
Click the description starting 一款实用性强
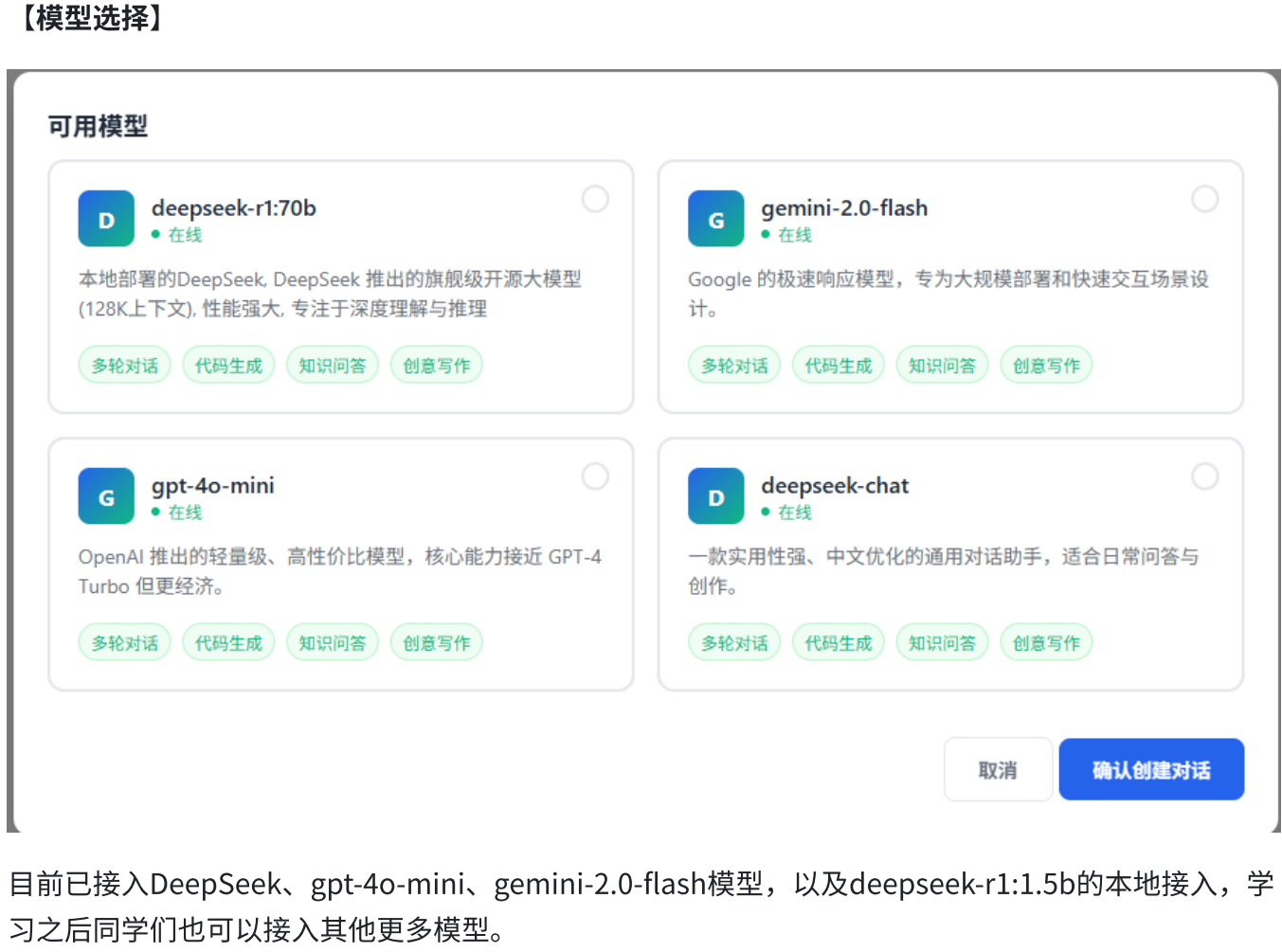click(944, 571)
